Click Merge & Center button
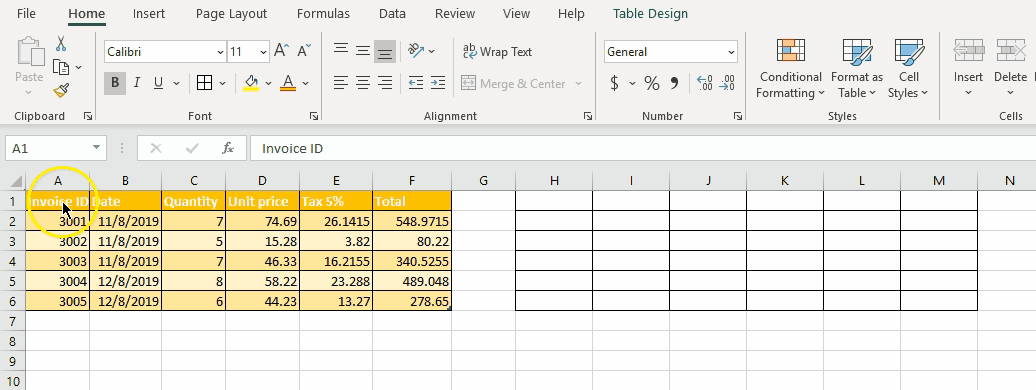This screenshot has height=390, width=1036. (513, 83)
